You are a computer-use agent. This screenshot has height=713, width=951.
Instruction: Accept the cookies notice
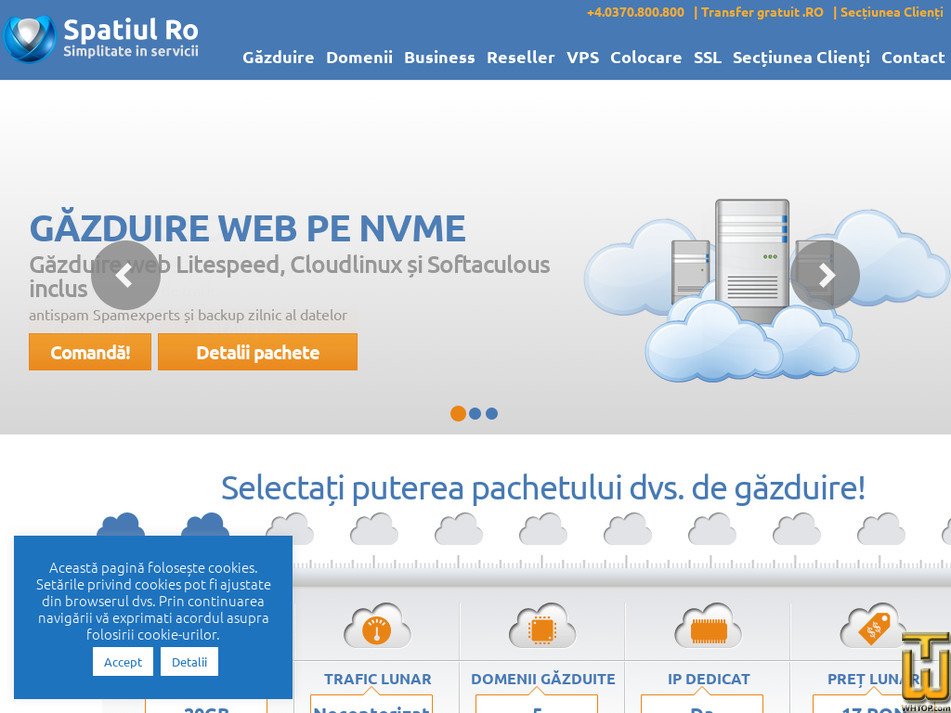123,661
